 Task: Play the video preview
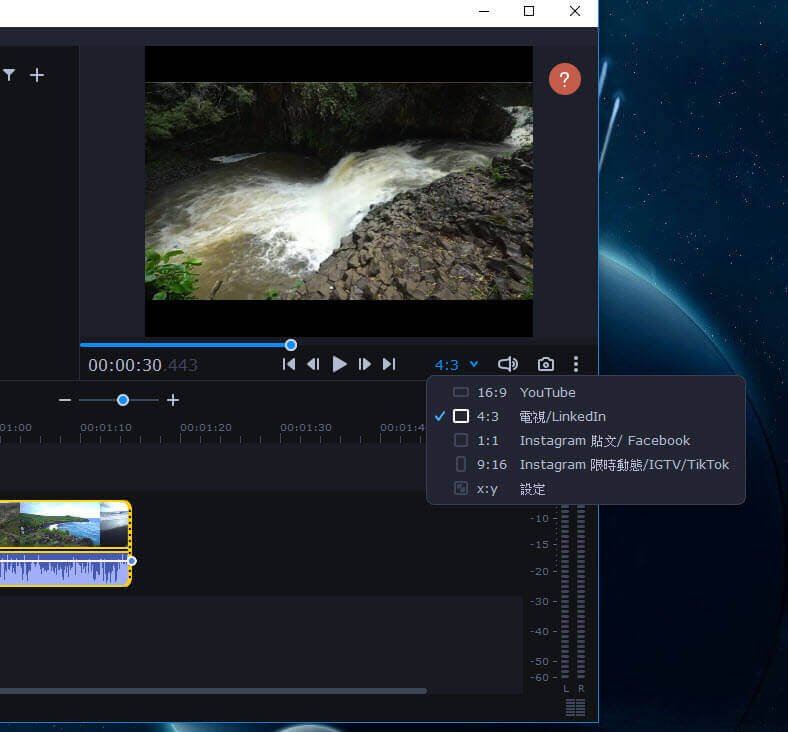pyautogui.click(x=339, y=364)
